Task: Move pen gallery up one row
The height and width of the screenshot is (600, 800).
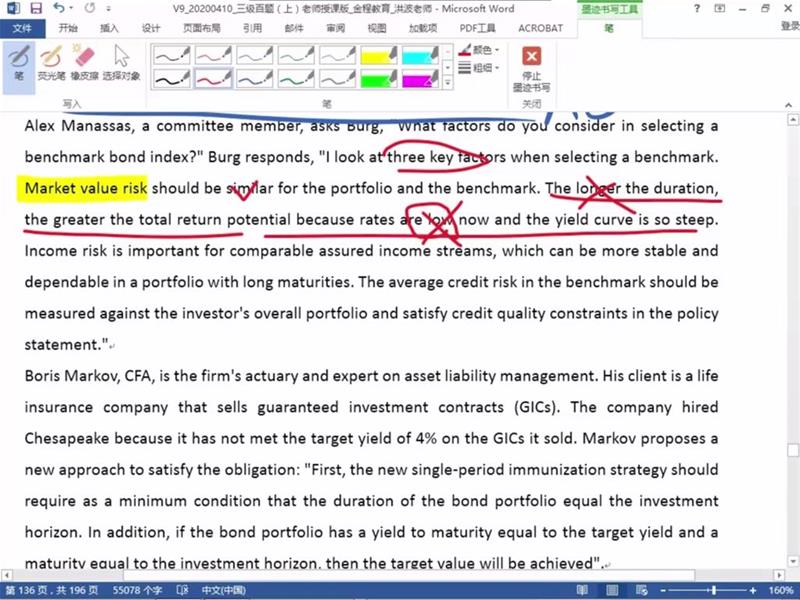Action: pos(447,52)
